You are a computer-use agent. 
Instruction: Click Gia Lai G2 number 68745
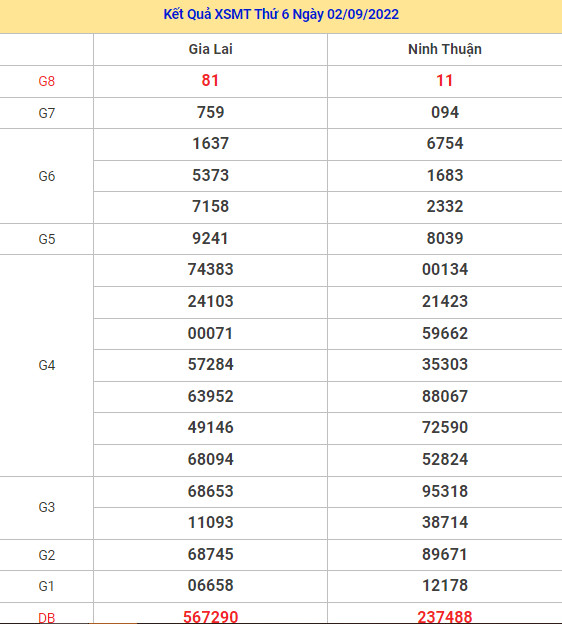coord(211,554)
